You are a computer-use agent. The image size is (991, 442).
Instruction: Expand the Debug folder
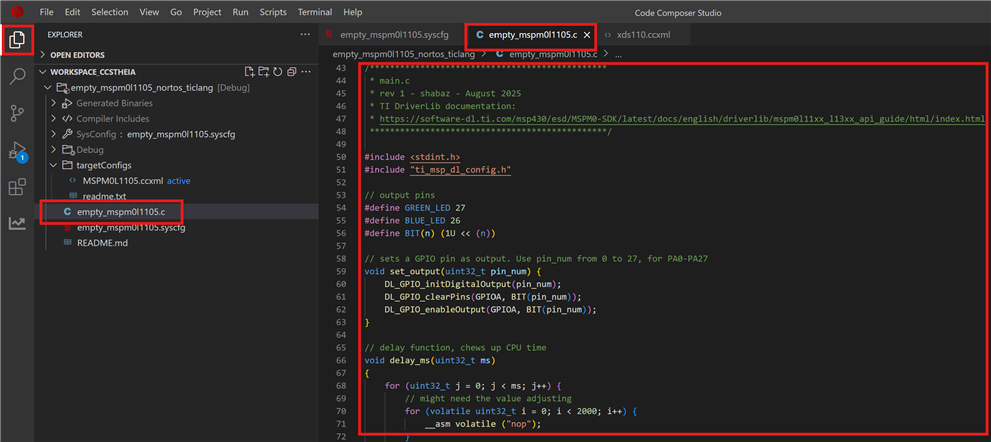coord(54,150)
